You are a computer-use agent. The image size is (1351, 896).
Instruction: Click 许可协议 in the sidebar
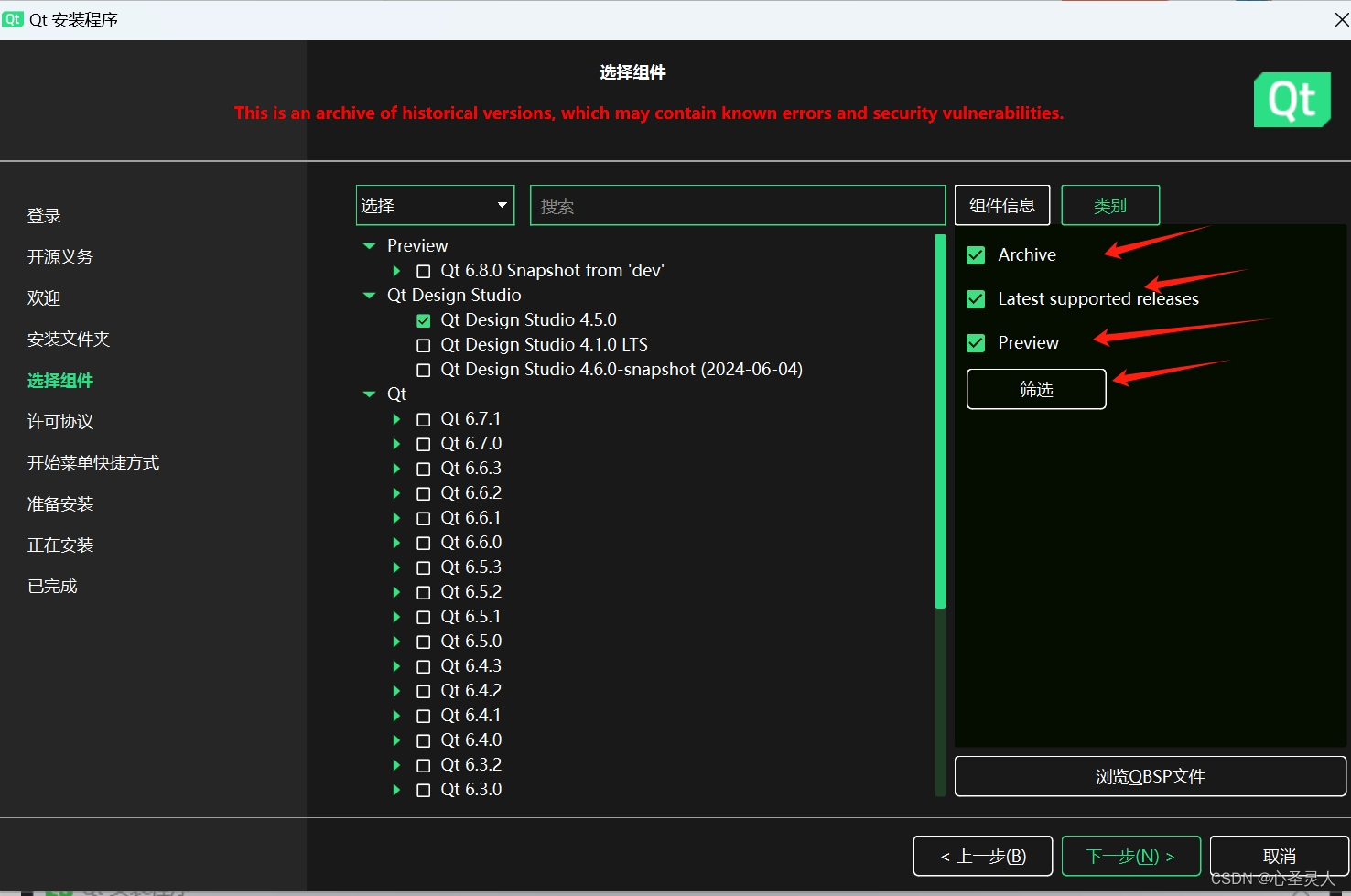pyautogui.click(x=59, y=421)
